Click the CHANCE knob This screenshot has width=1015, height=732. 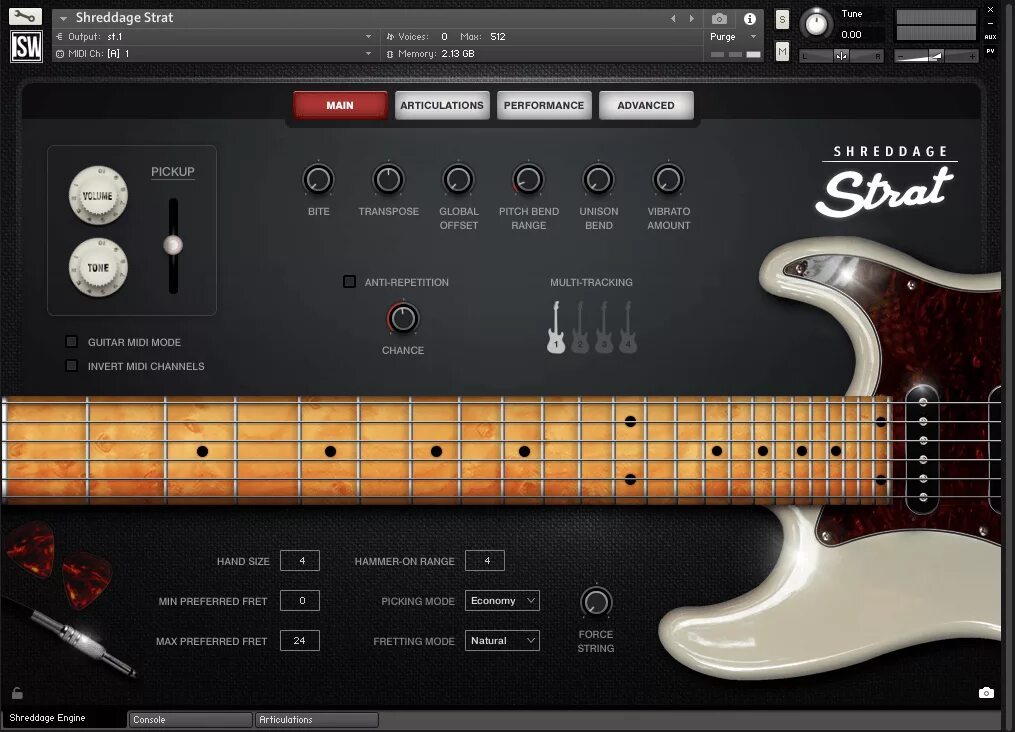click(402, 318)
